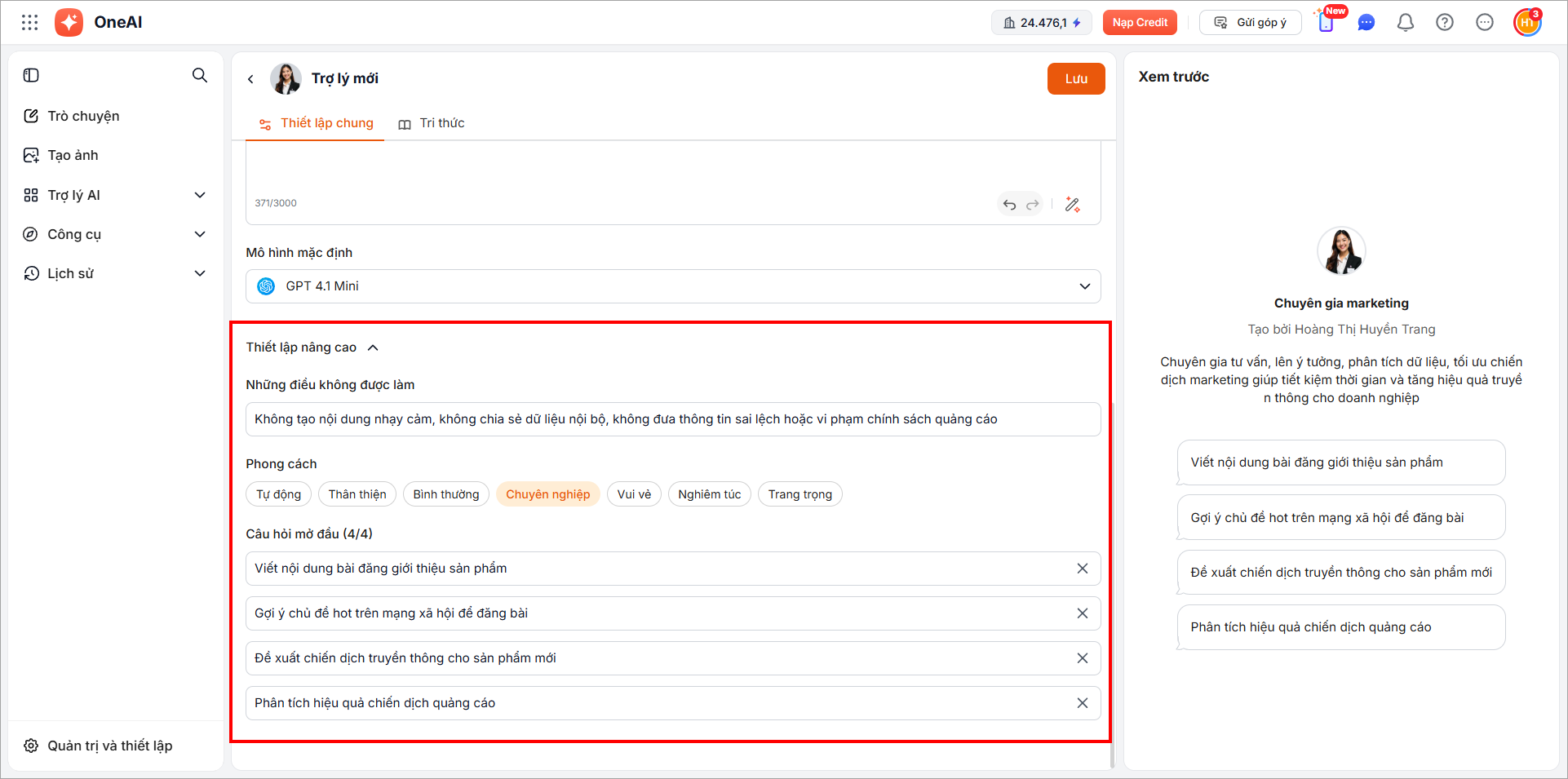Click the help question mark icon
This screenshot has height=779, width=1568.
1444,23
